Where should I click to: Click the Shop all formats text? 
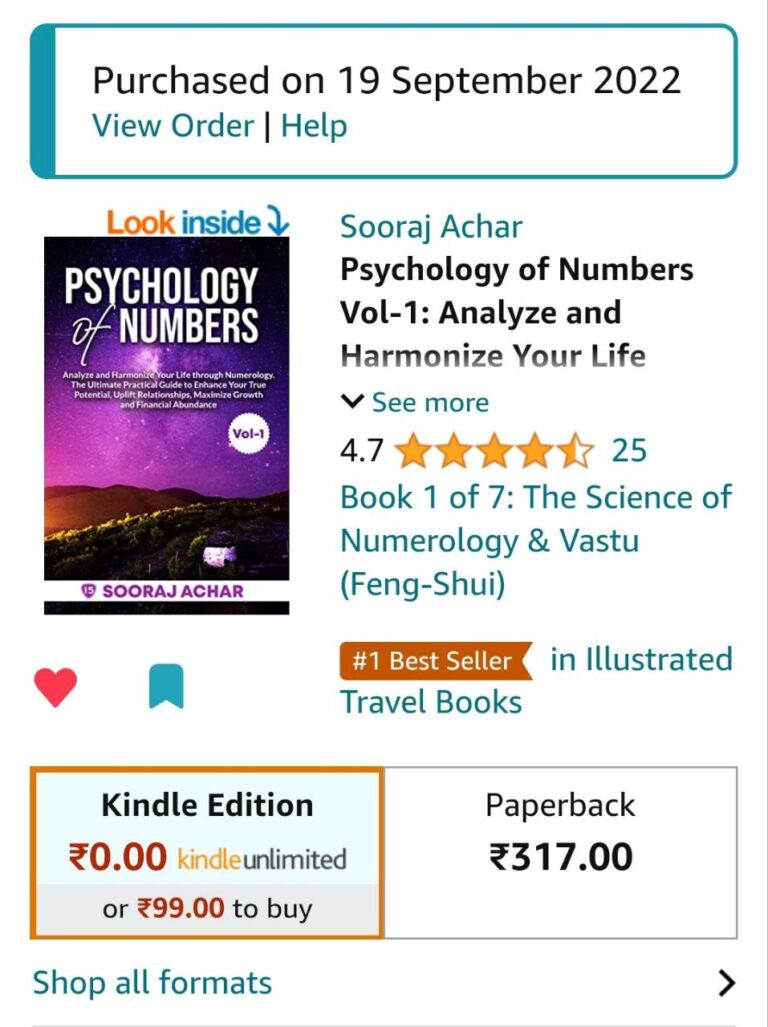pyautogui.click(x=152, y=983)
